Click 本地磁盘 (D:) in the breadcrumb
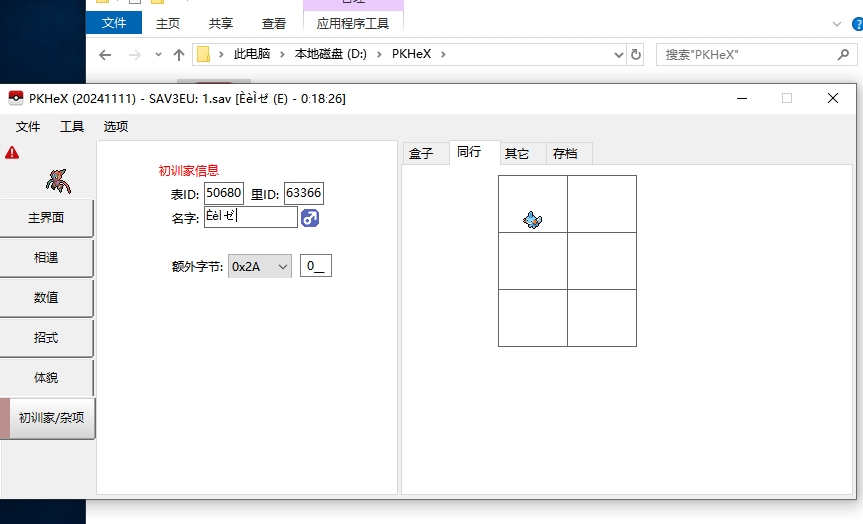This screenshot has width=863, height=524. click(x=331, y=54)
